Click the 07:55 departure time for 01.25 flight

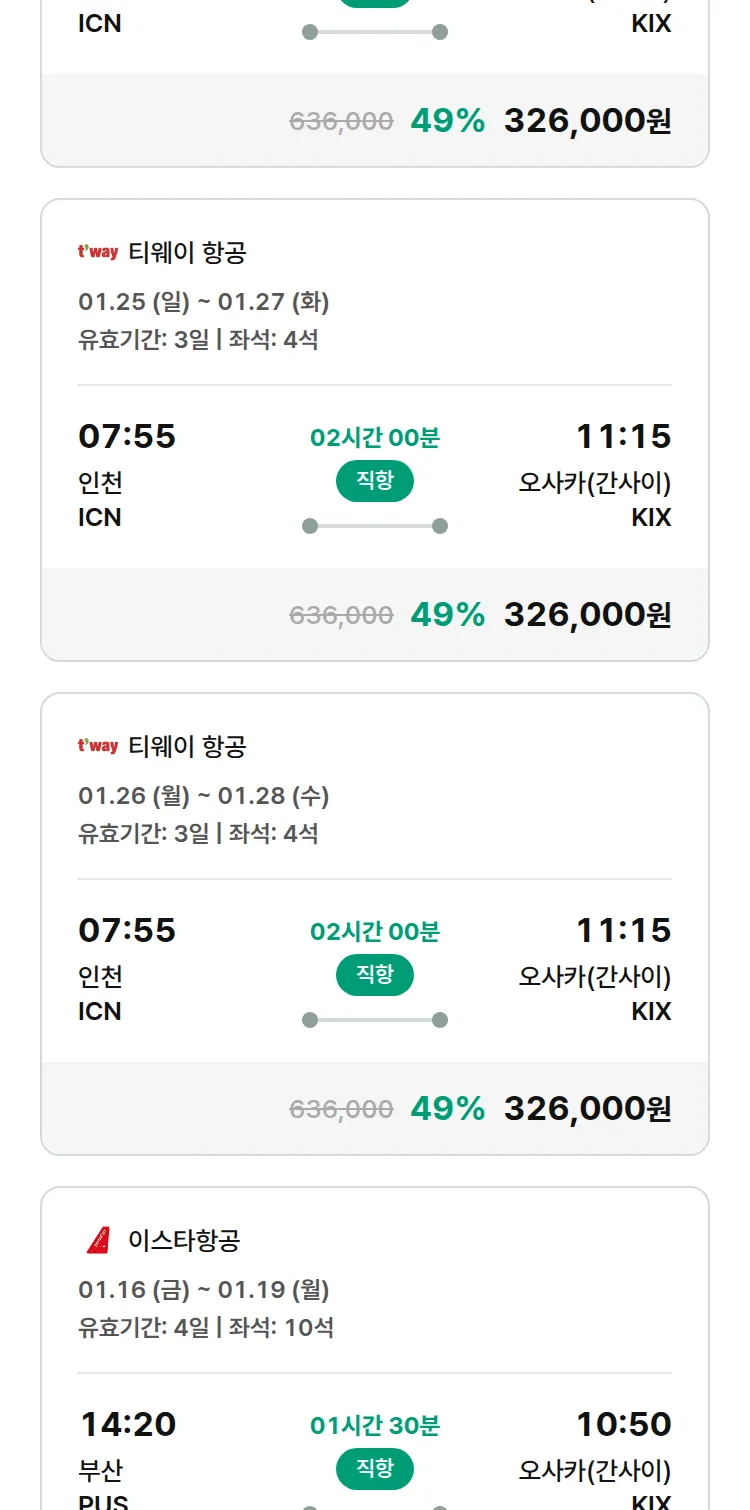click(127, 437)
